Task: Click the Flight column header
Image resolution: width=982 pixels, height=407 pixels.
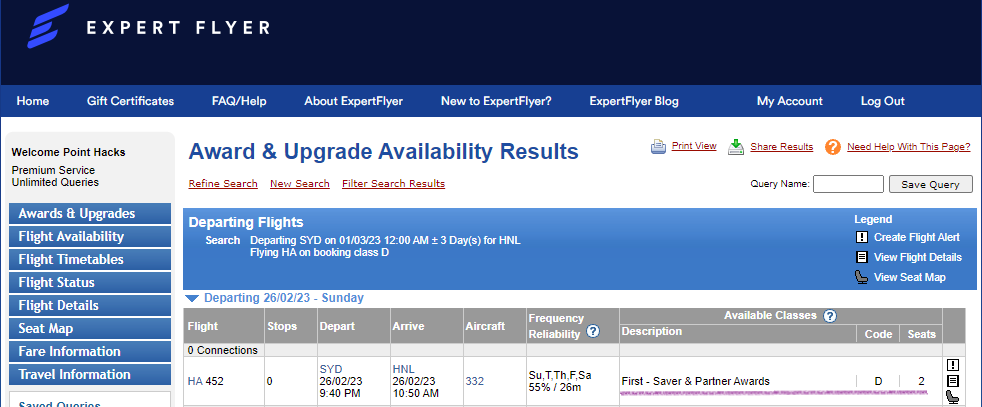Action: 202,326
